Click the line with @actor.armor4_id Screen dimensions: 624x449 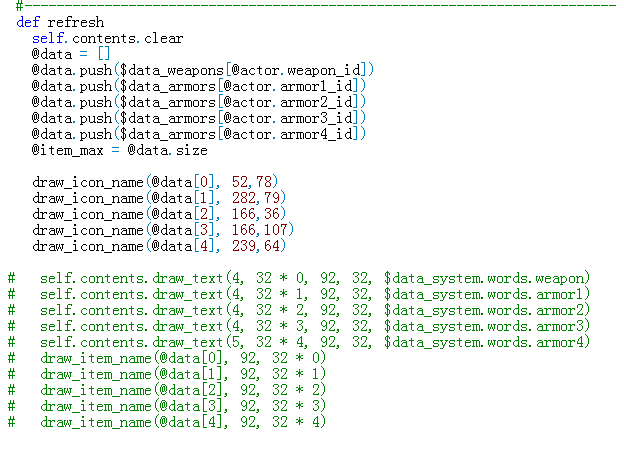tap(199, 134)
